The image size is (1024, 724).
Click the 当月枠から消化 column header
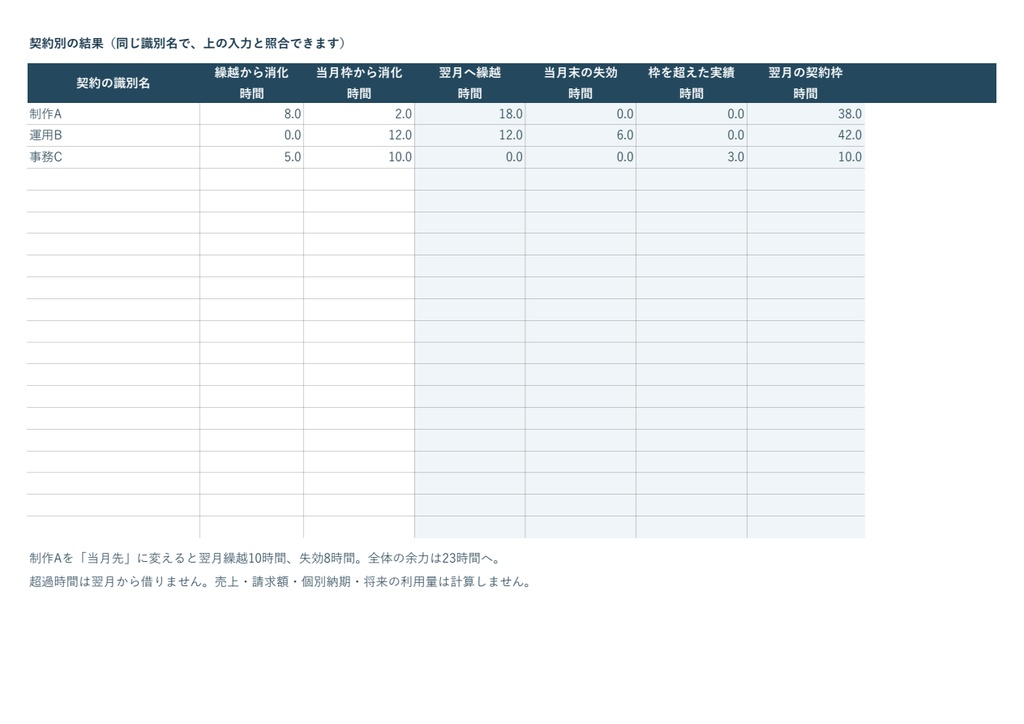359,83
